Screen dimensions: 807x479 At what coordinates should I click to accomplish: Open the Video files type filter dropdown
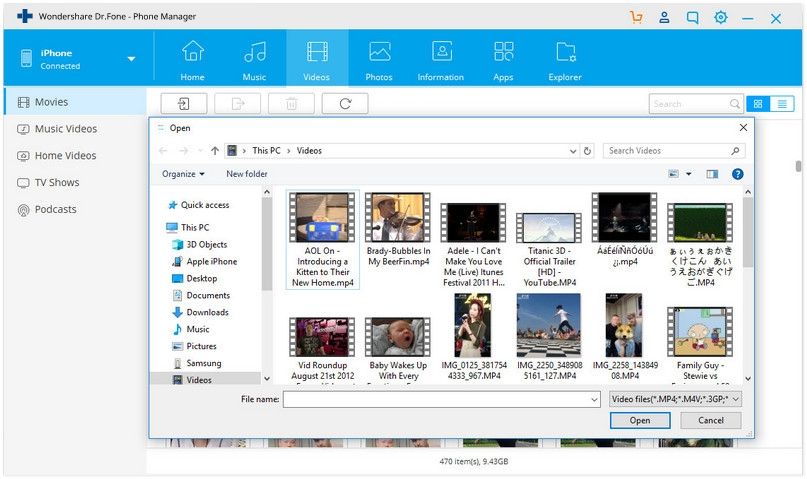click(675, 399)
